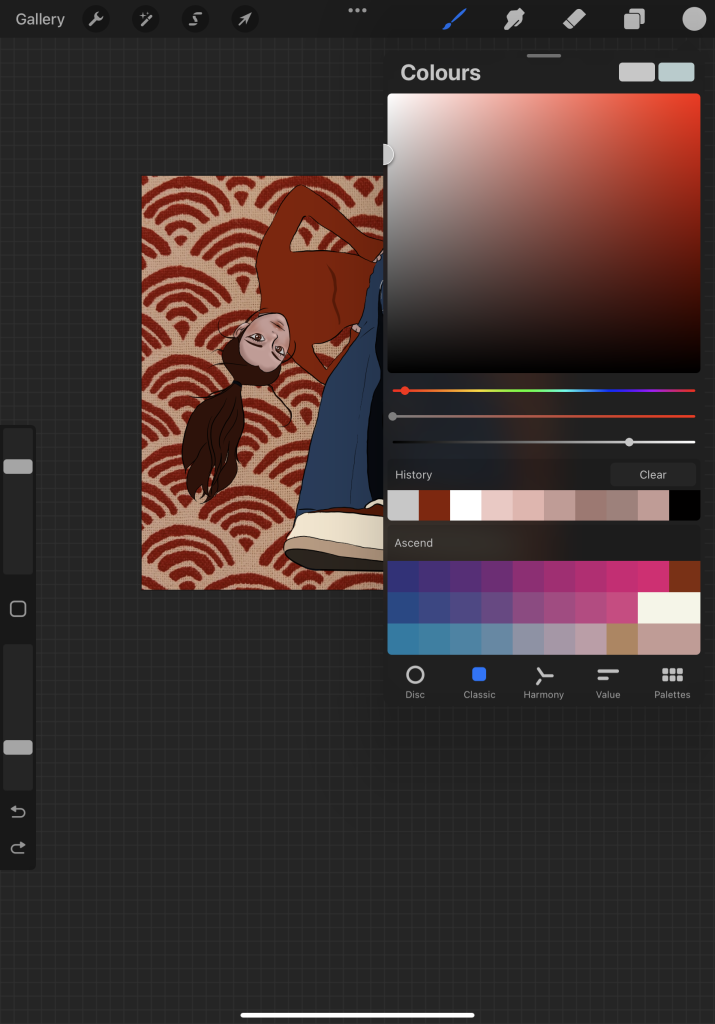Screen dimensions: 715x1024
Task: Pick the teal blue swatch in Ascend palette
Action: click(403, 639)
